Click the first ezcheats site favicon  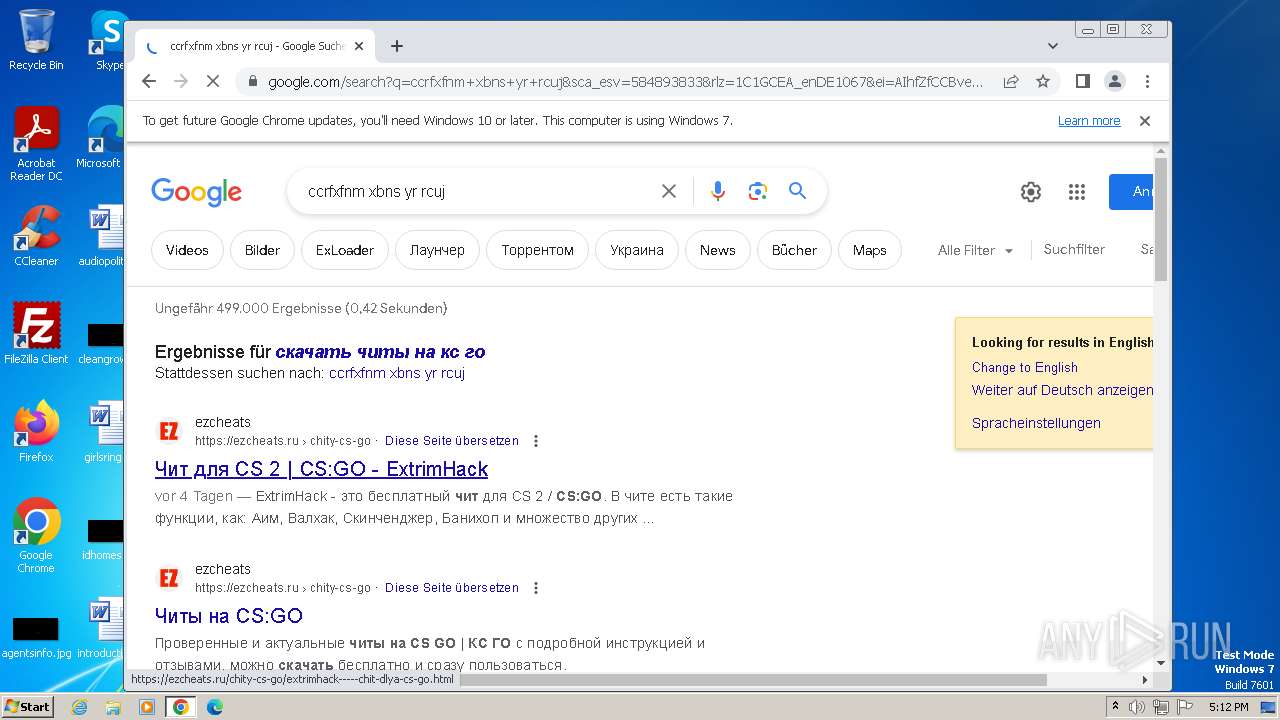tap(170, 431)
